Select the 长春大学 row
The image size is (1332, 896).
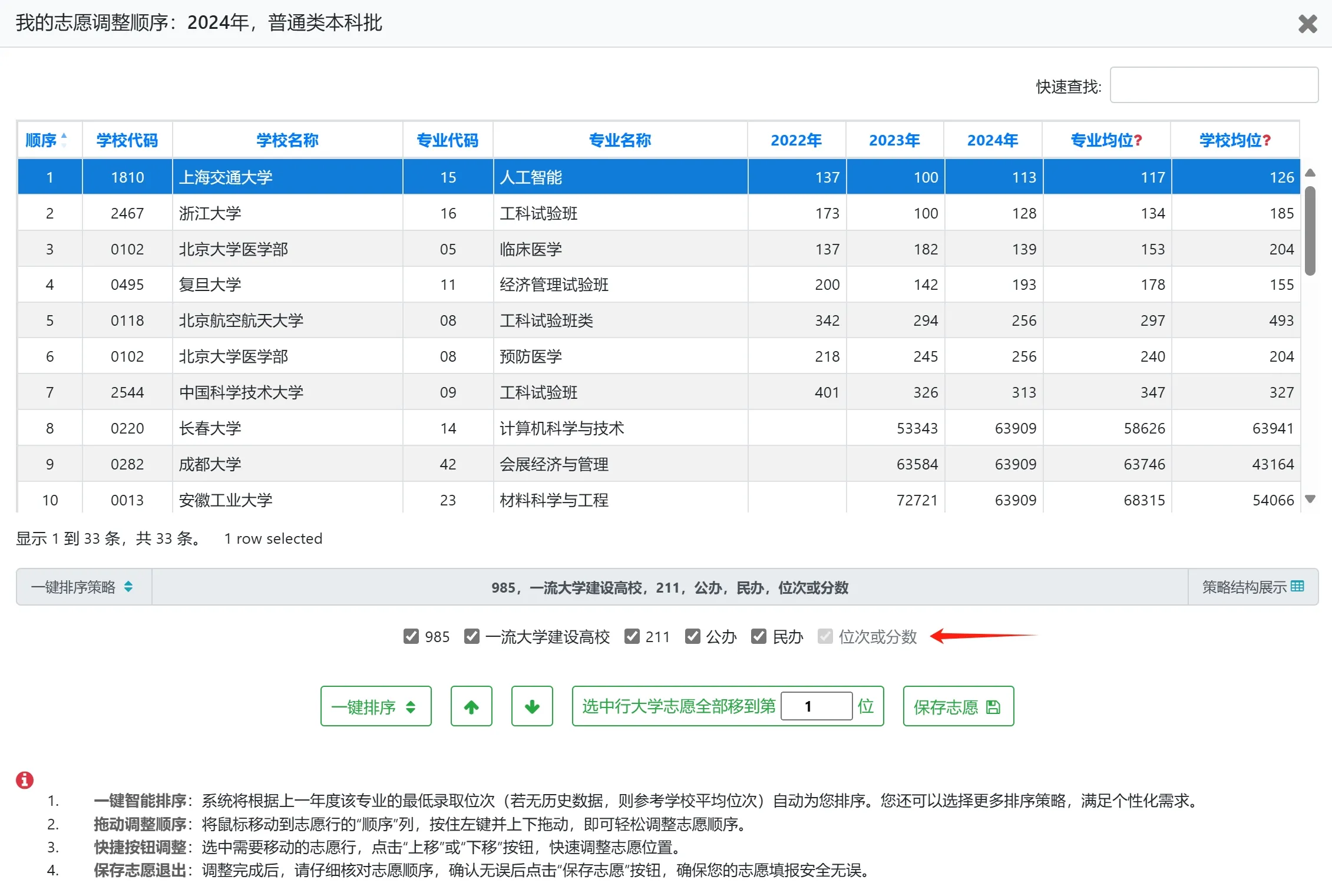659,428
